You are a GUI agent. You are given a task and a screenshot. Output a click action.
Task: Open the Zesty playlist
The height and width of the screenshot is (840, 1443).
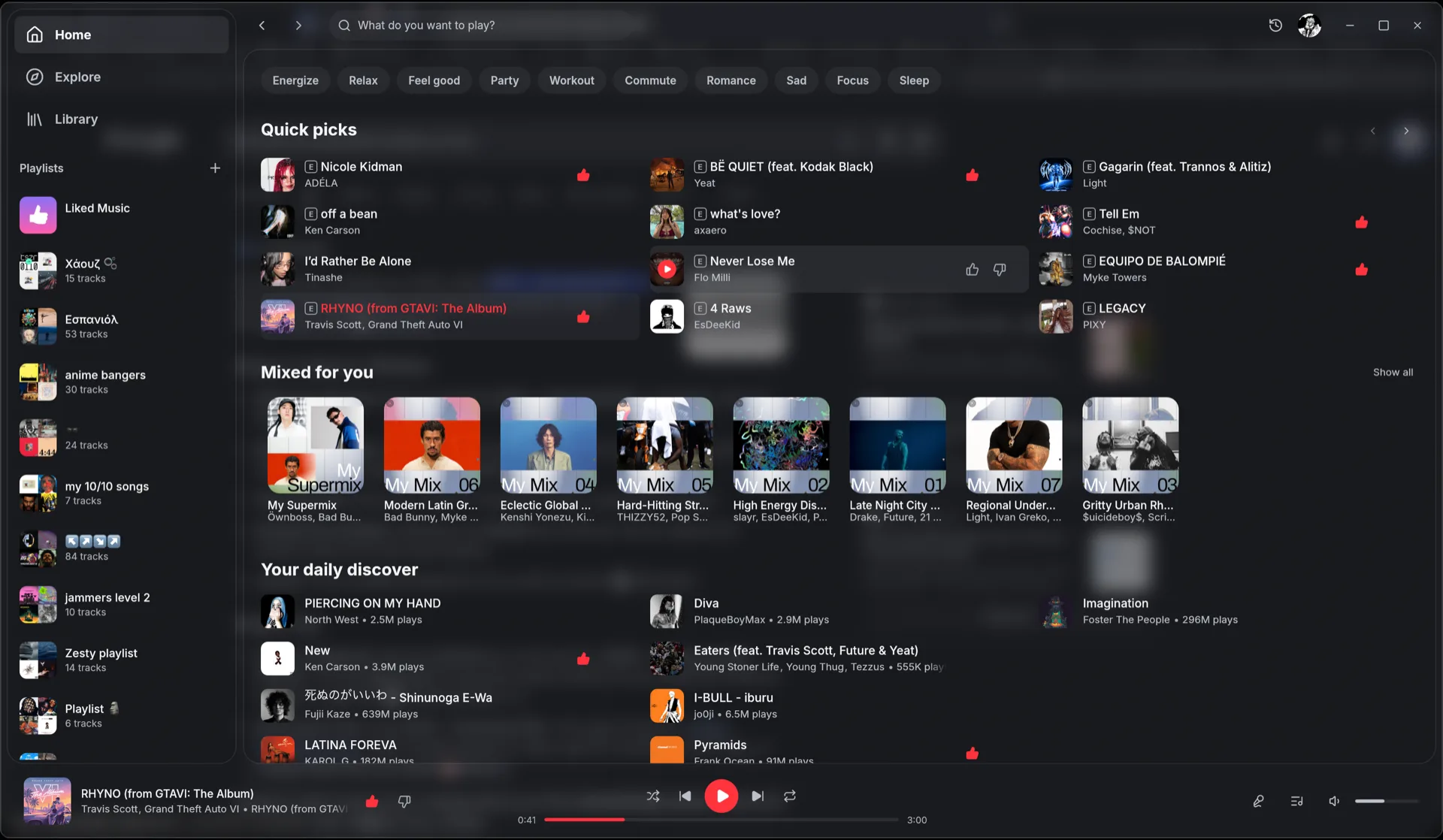point(121,660)
